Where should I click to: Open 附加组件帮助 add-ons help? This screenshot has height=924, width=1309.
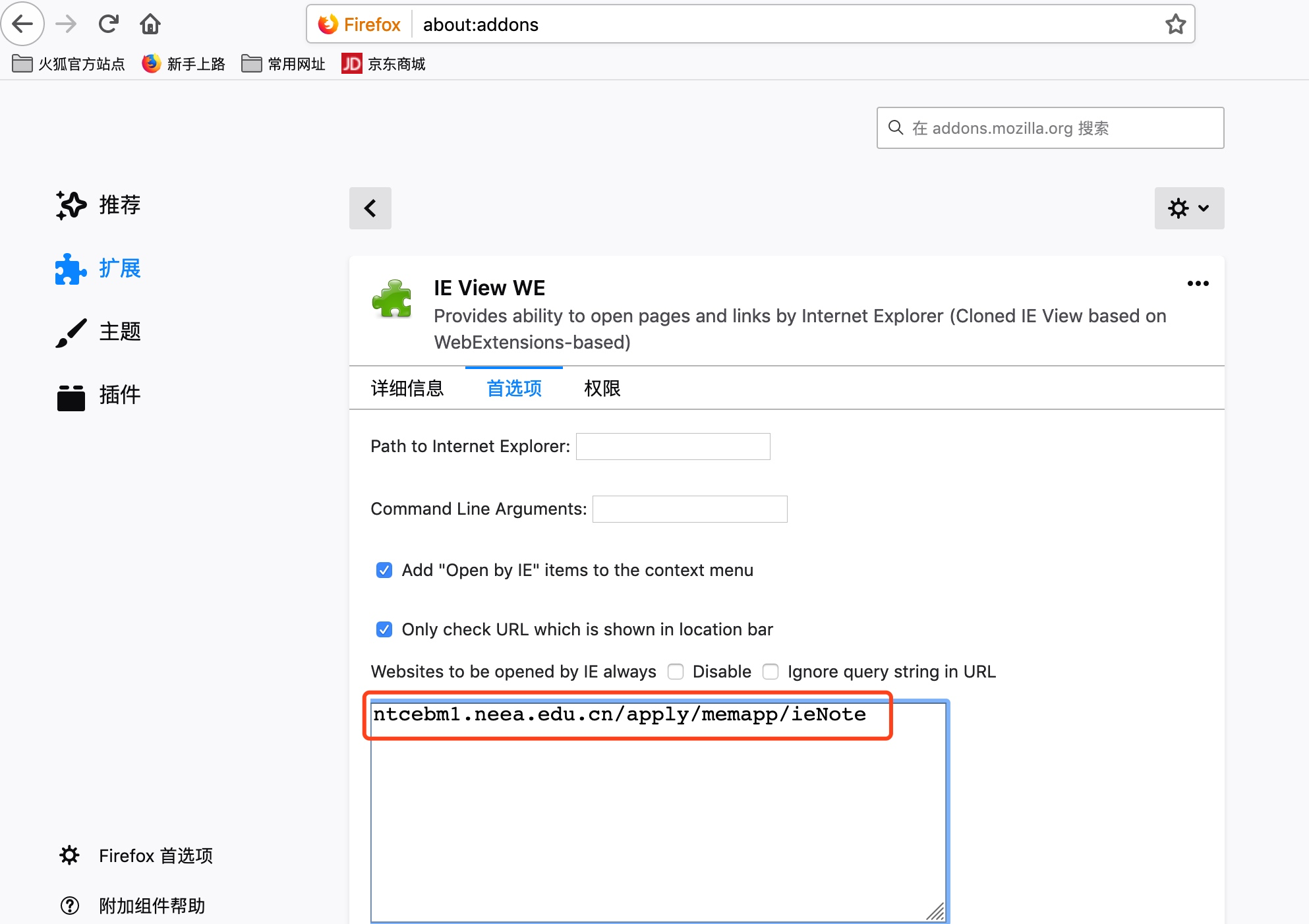click(132, 906)
